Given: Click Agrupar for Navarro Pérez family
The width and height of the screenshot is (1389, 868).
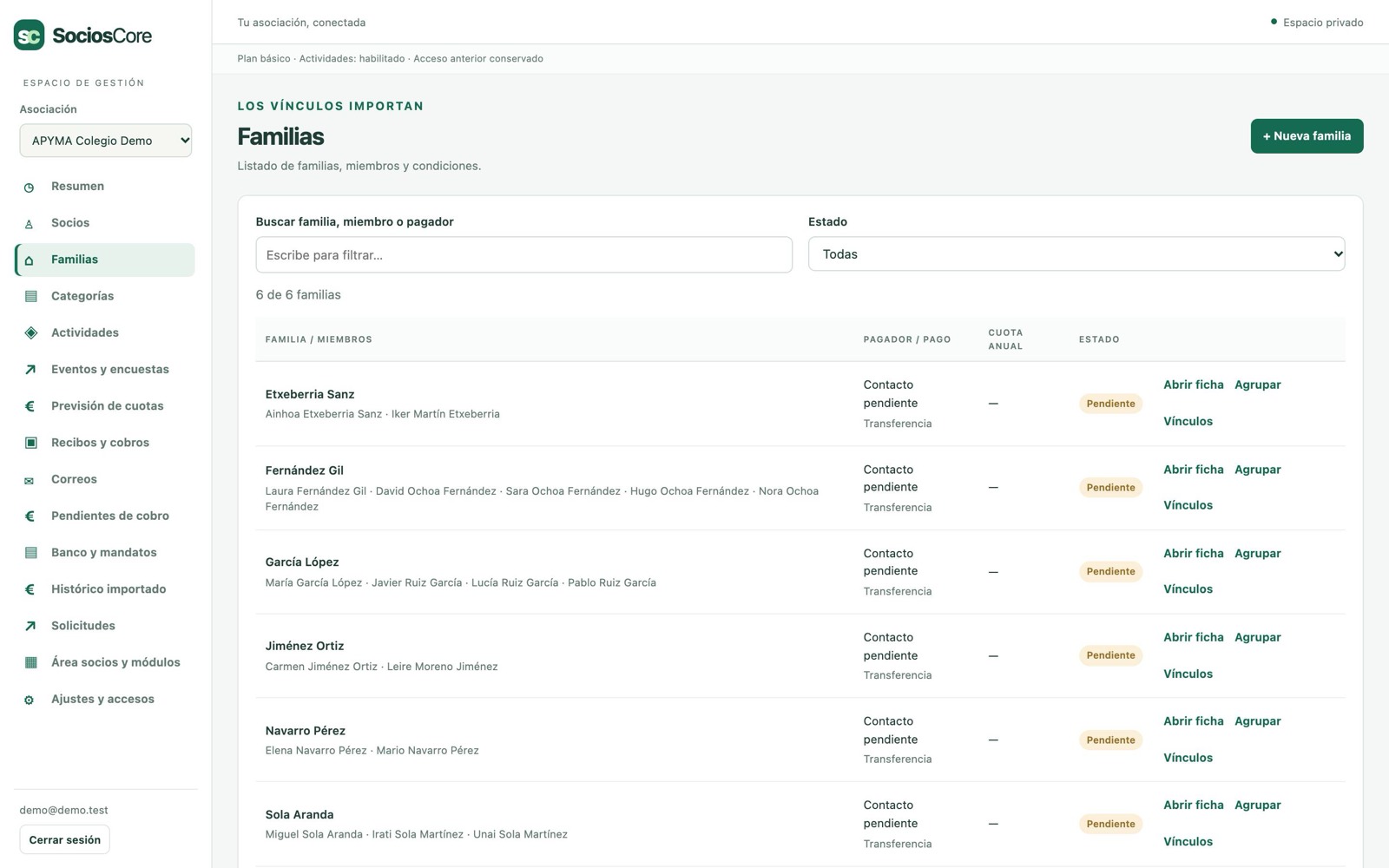Looking at the screenshot, I should coord(1258,721).
